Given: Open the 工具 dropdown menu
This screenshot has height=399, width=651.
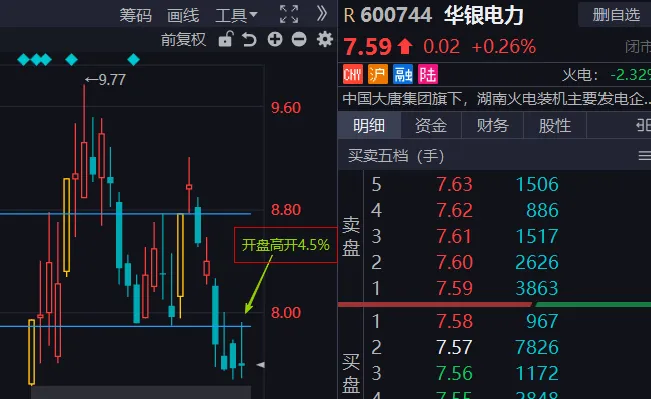Looking at the screenshot, I should point(236,15).
